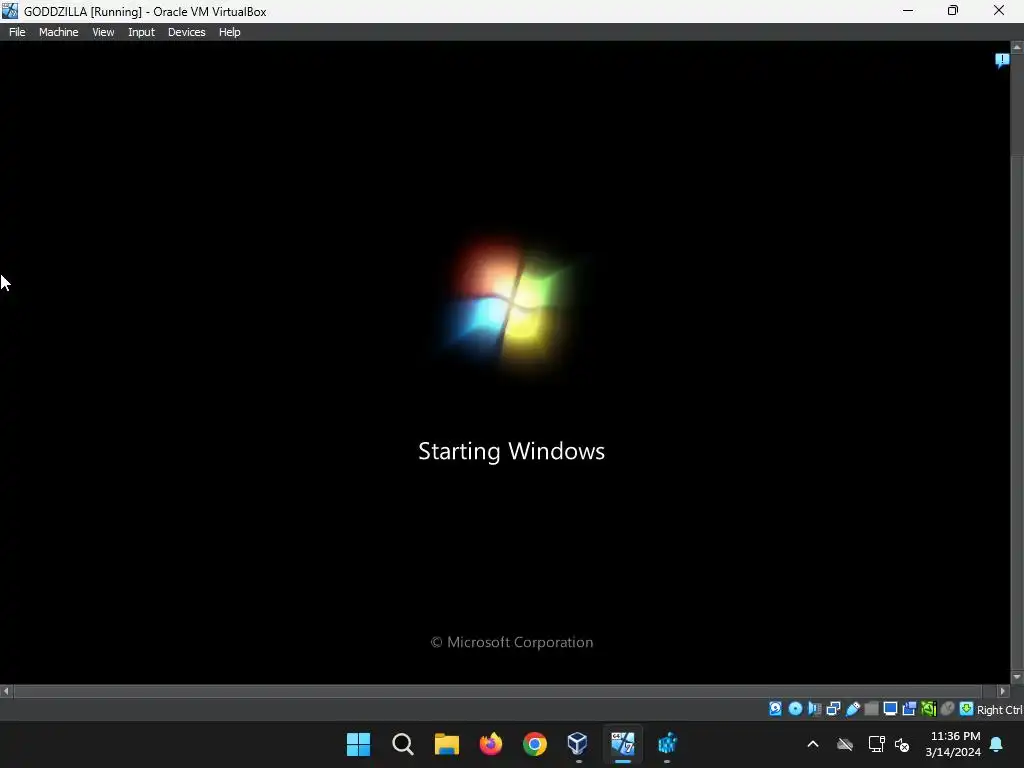Open the Help menu
The height and width of the screenshot is (768, 1024).
coord(229,32)
